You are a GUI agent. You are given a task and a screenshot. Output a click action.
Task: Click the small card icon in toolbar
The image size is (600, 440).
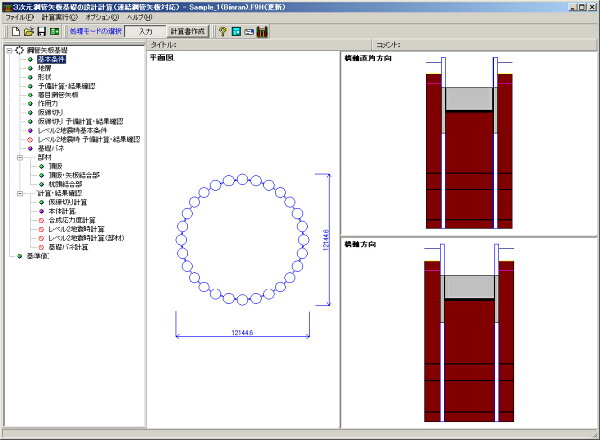(x=248, y=32)
